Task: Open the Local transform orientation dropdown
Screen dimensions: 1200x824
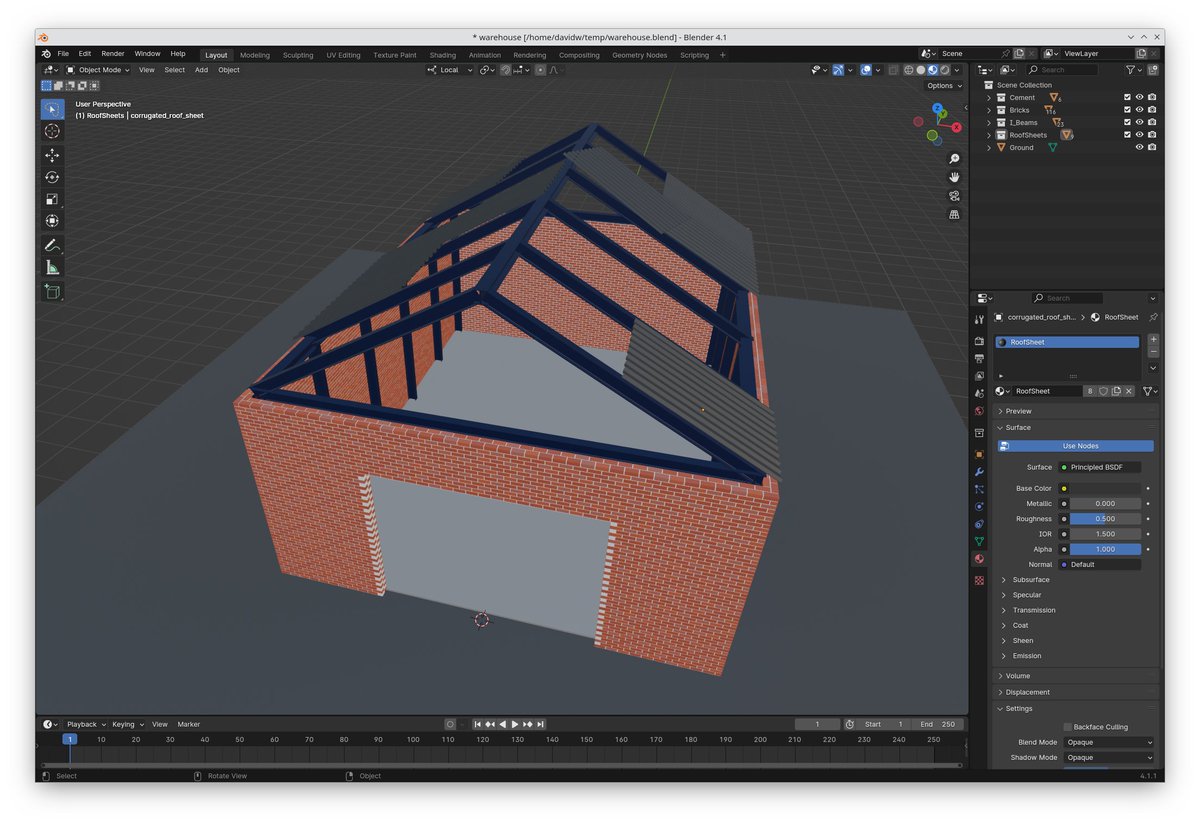Action: 449,70
